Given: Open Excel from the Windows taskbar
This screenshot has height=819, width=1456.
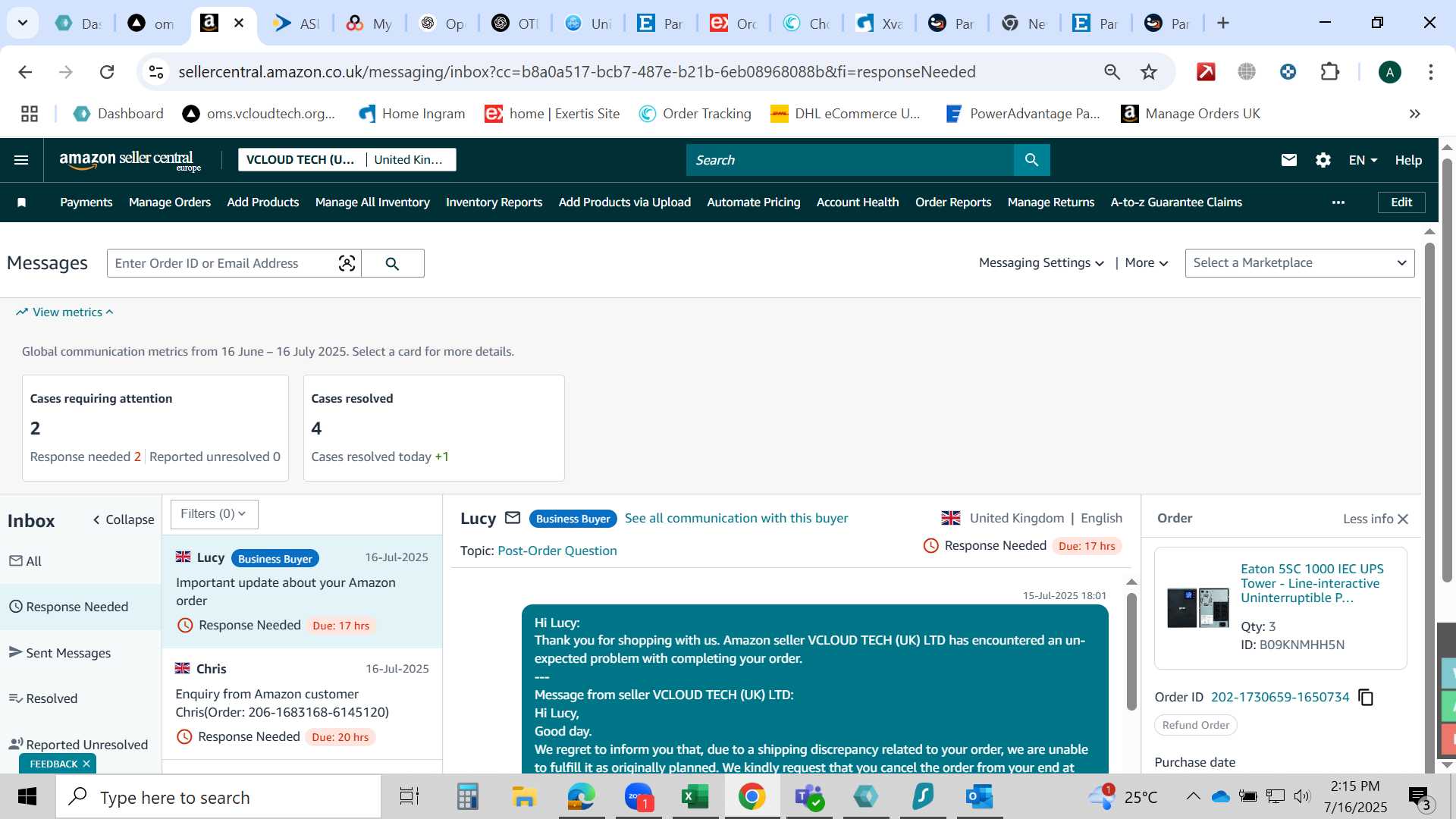Looking at the screenshot, I should (695, 797).
